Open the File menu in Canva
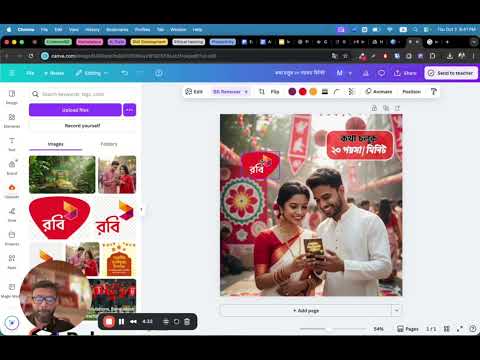This screenshot has height=360, width=480. point(30,73)
